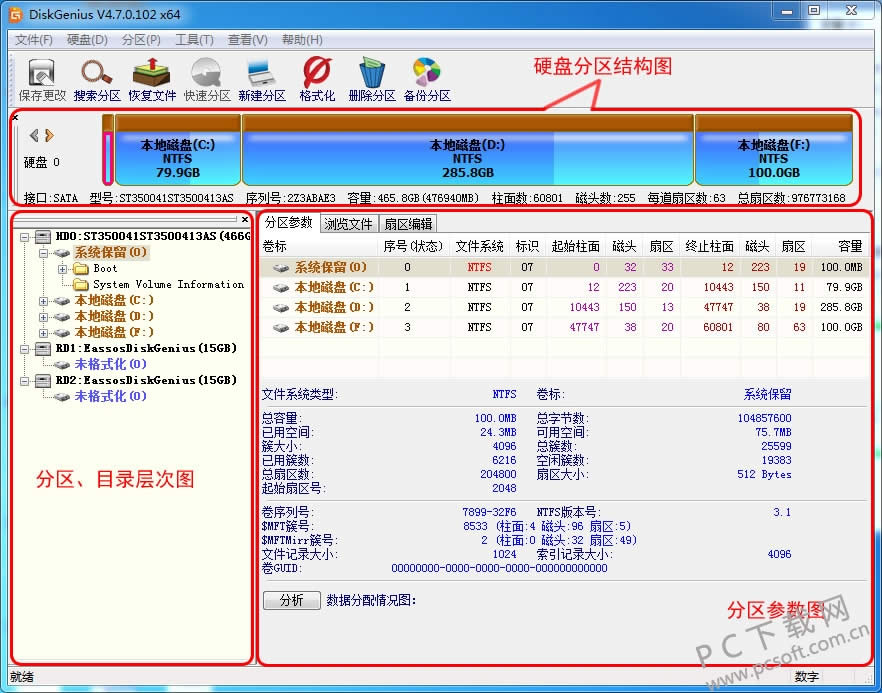Image resolution: width=882 pixels, height=693 pixels.
Task: Switch to the 扇区编辑 tab
Action: point(408,224)
